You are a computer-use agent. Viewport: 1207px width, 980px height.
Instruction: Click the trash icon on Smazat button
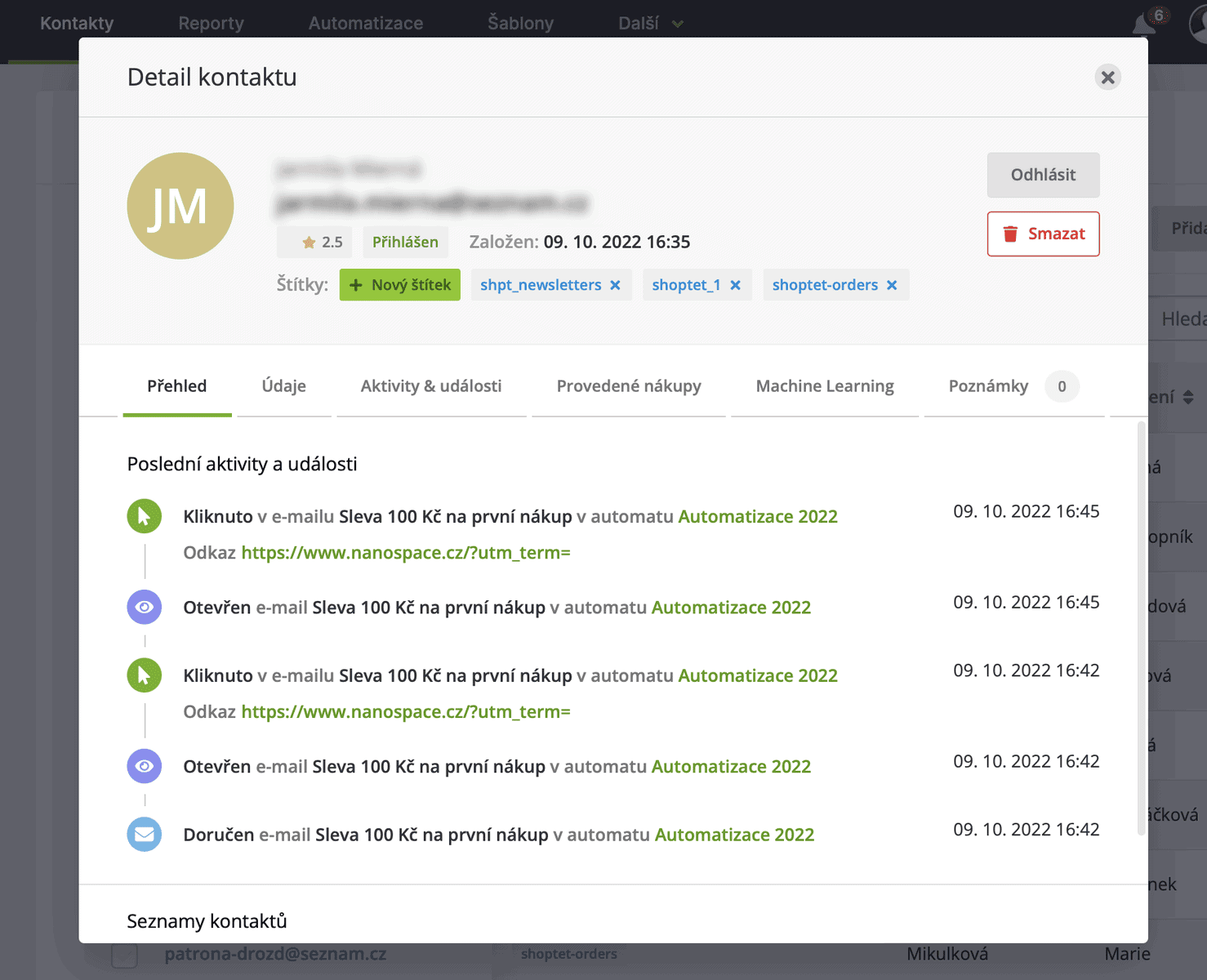pyautogui.click(x=1010, y=234)
